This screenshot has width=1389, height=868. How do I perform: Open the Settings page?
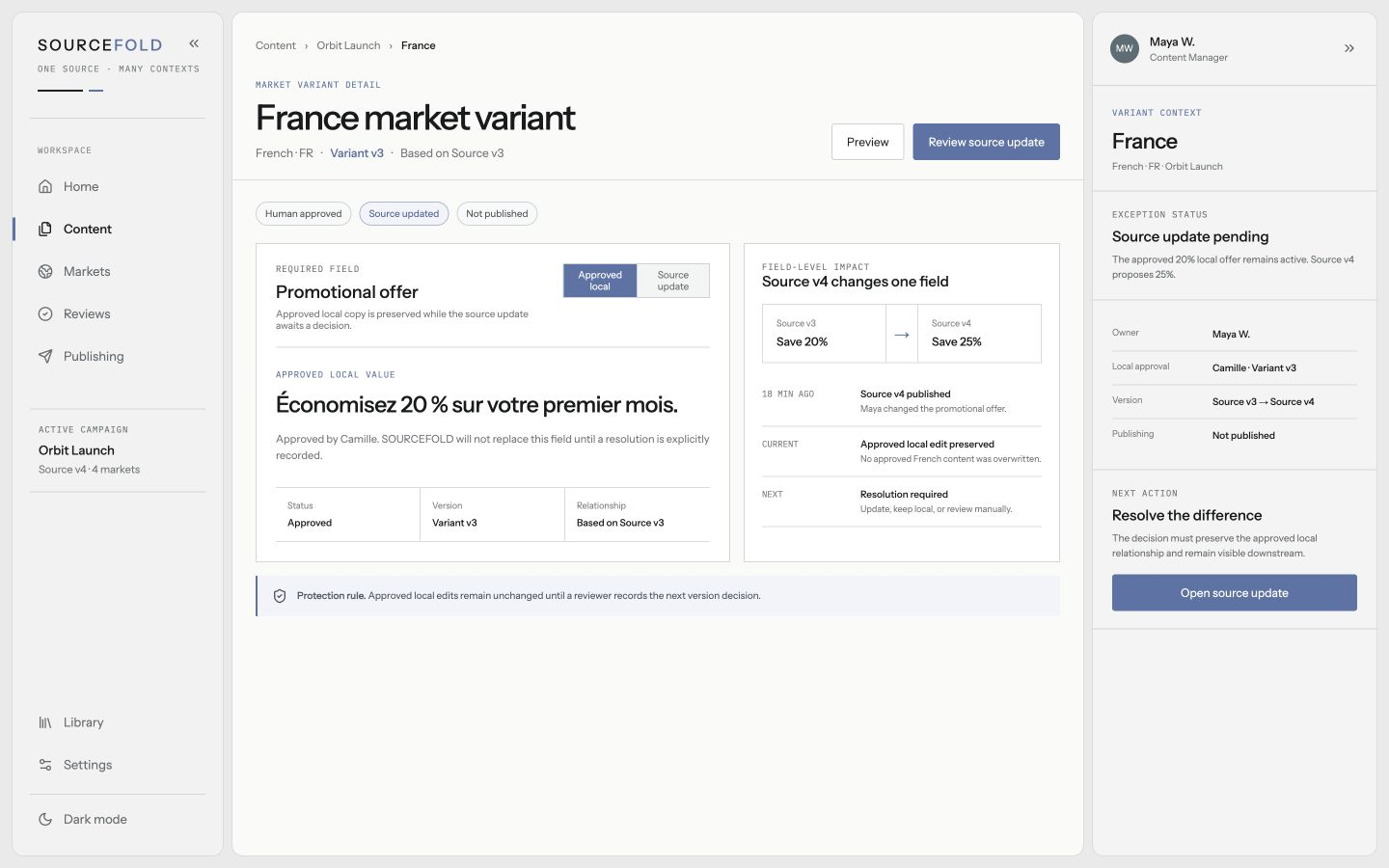[x=118, y=765]
